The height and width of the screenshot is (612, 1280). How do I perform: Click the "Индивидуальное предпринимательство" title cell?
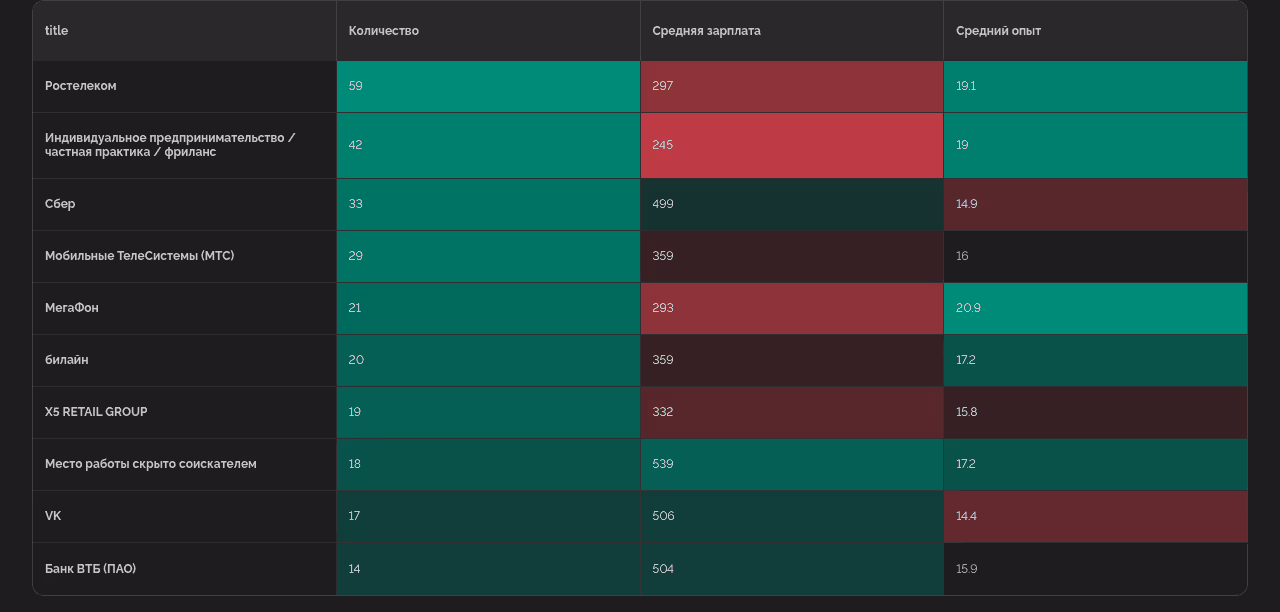[170, 145]
